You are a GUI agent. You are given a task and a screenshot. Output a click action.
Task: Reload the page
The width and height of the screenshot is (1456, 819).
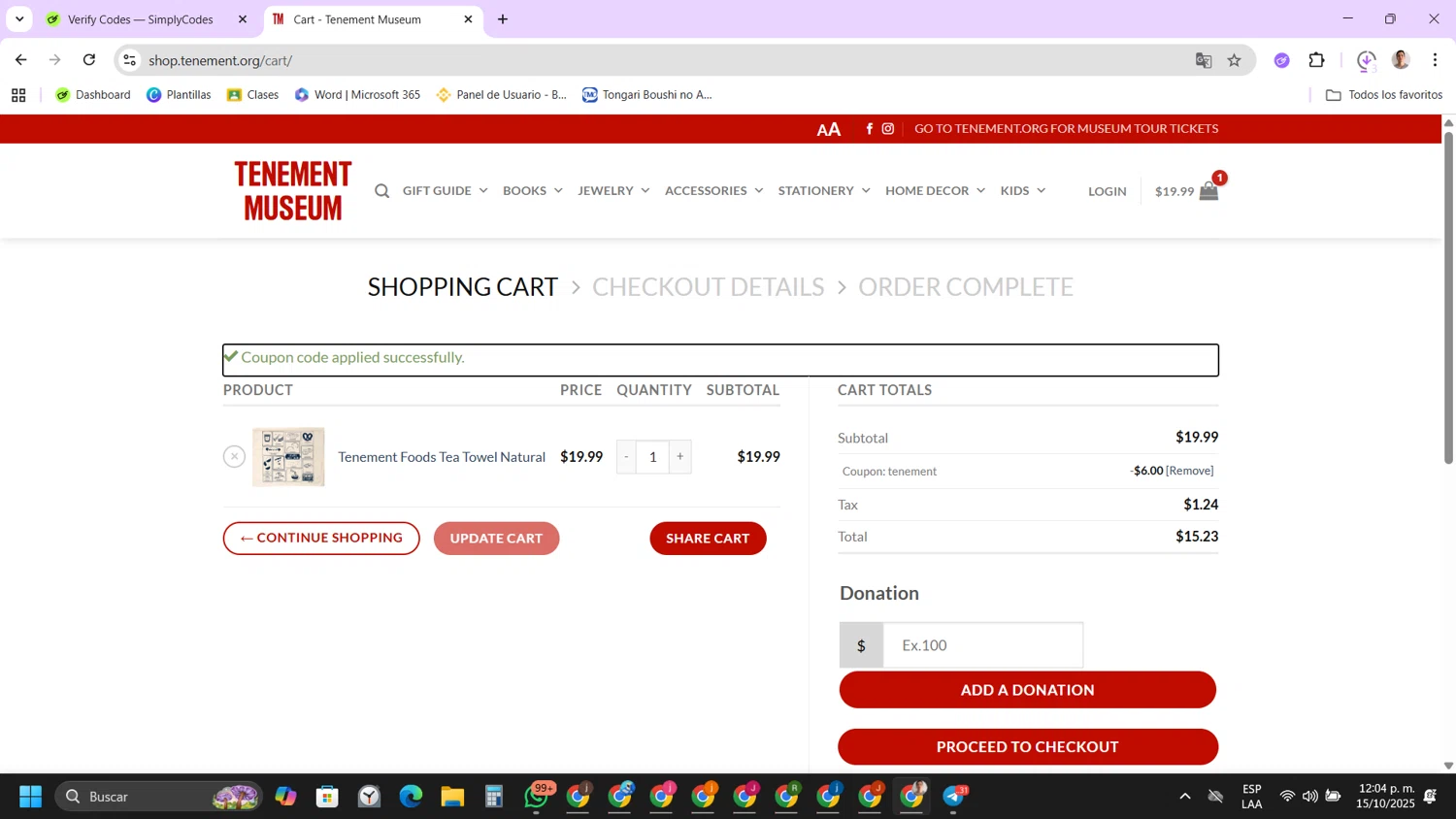[89, 60]
